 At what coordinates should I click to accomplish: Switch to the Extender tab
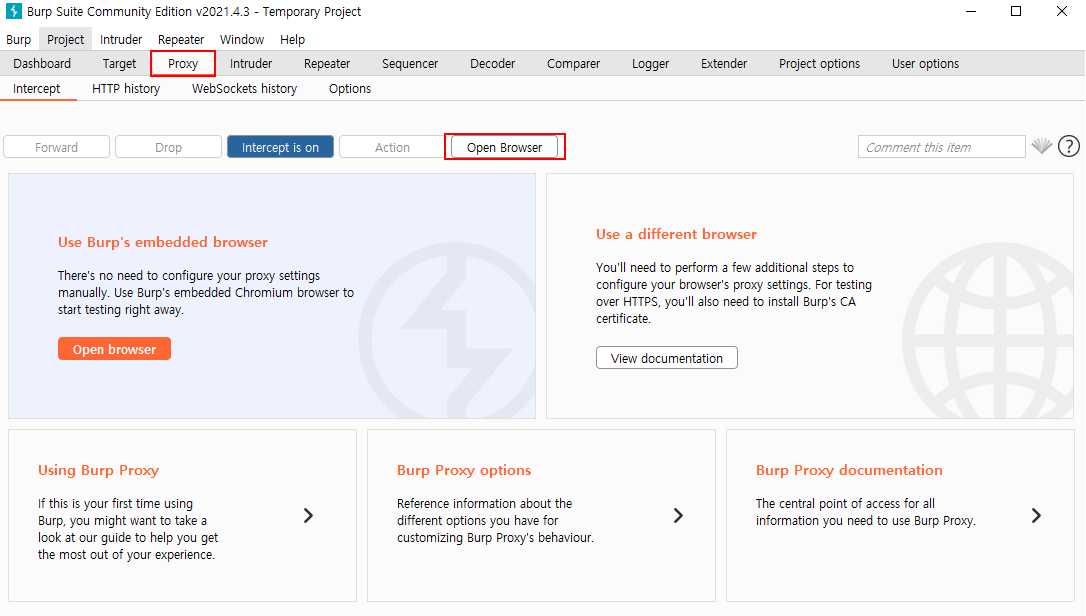(x=724, y=64)
